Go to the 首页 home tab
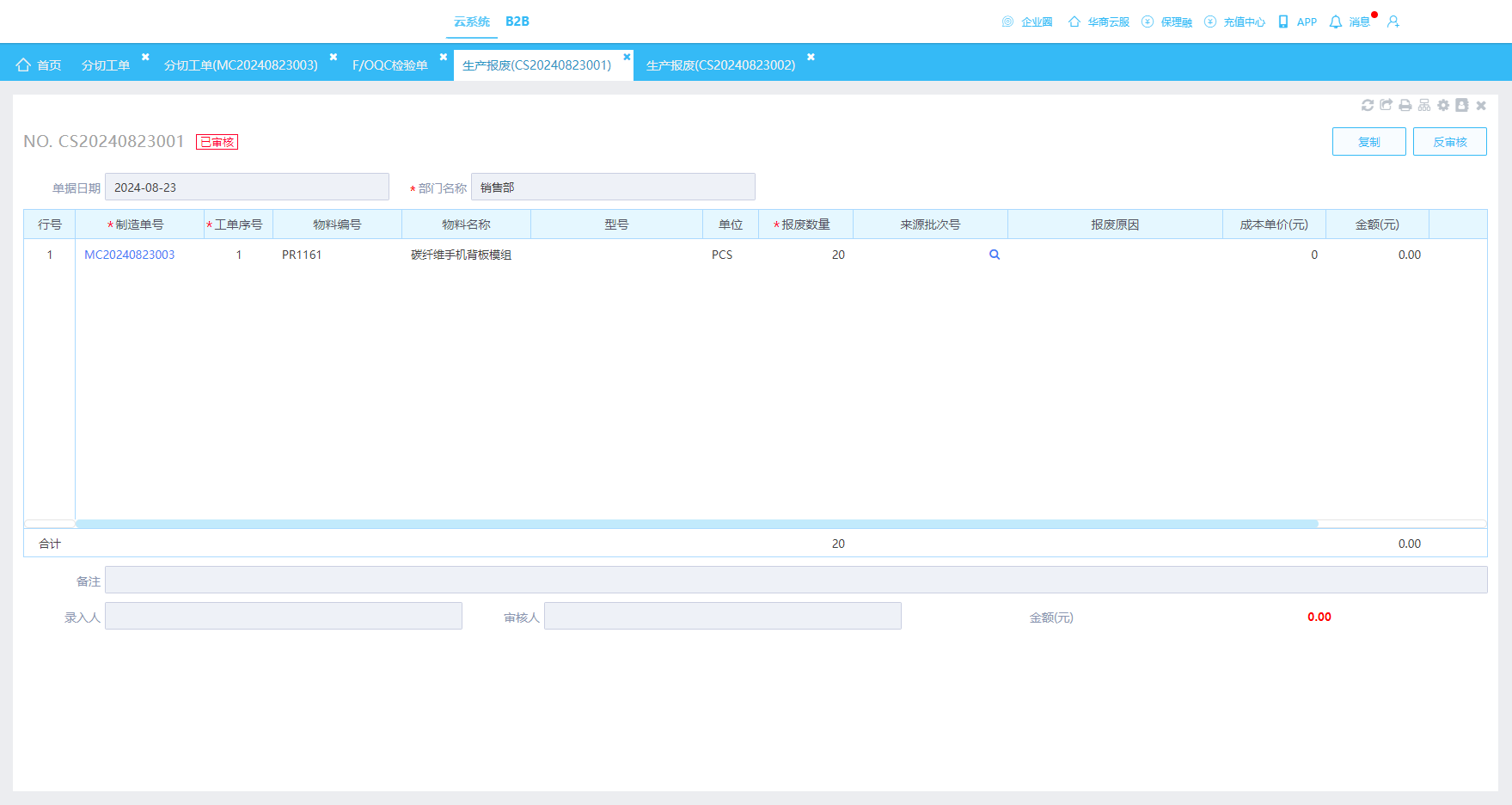 click(40, 65)
